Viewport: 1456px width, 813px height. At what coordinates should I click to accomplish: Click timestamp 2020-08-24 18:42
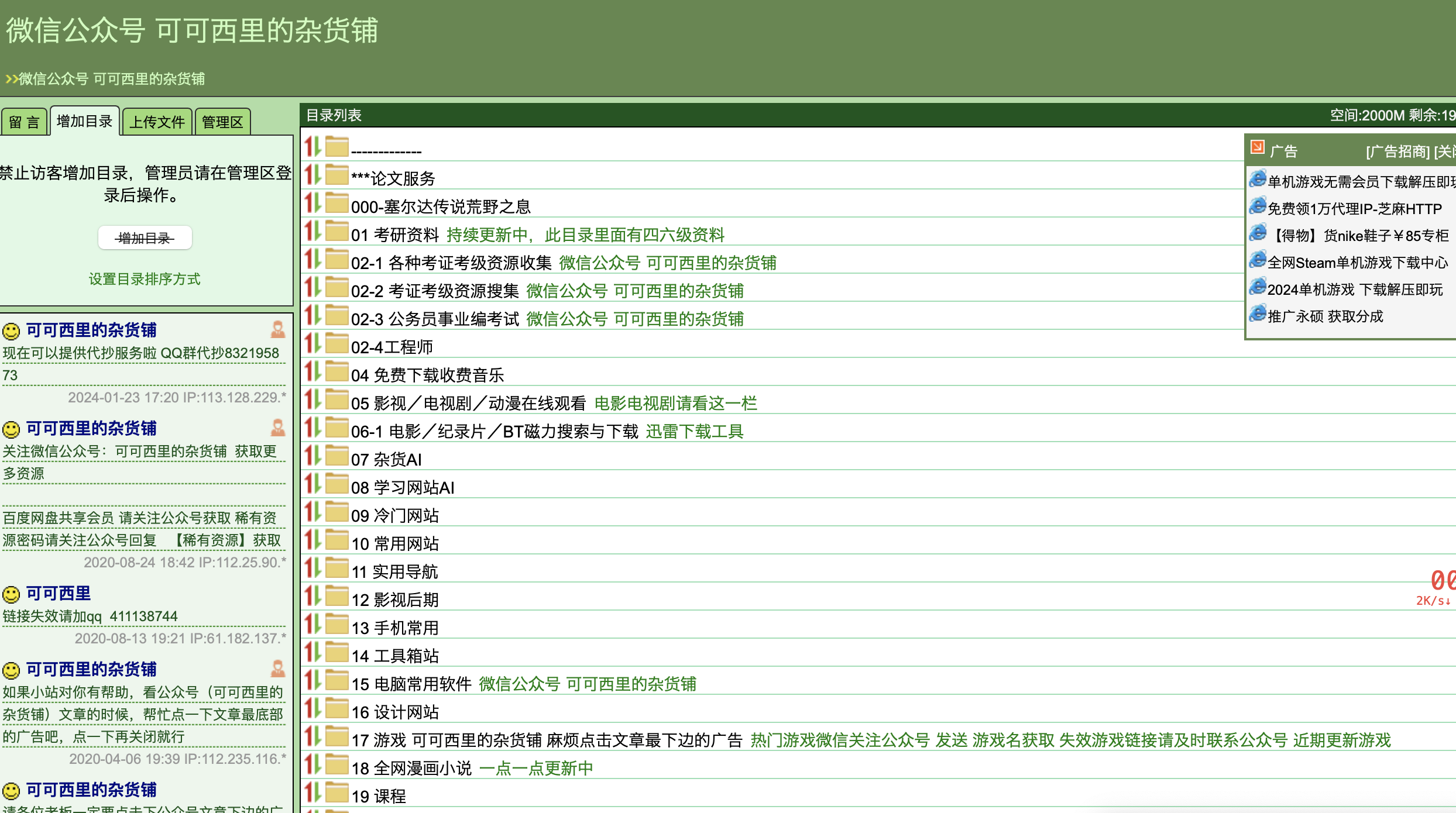139,563
